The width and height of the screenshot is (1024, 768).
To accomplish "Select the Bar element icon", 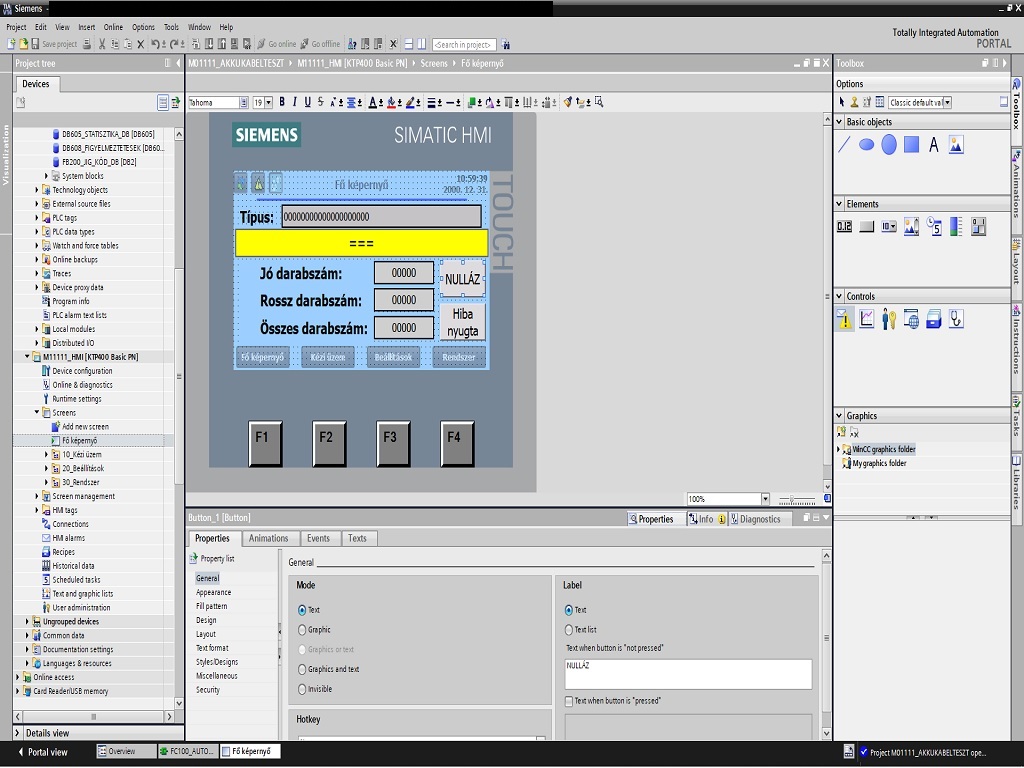I will click(956, 227).
